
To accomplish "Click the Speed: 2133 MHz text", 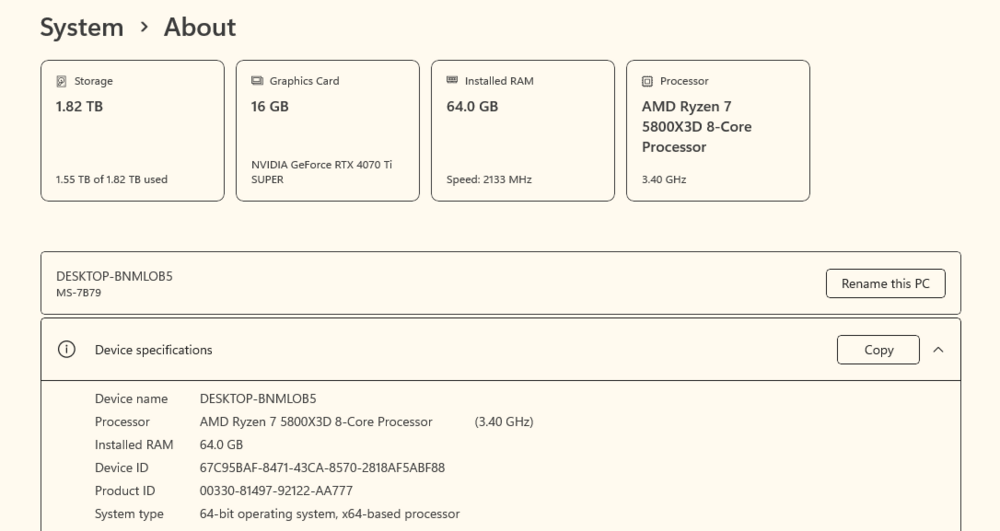I will point(489,180).
